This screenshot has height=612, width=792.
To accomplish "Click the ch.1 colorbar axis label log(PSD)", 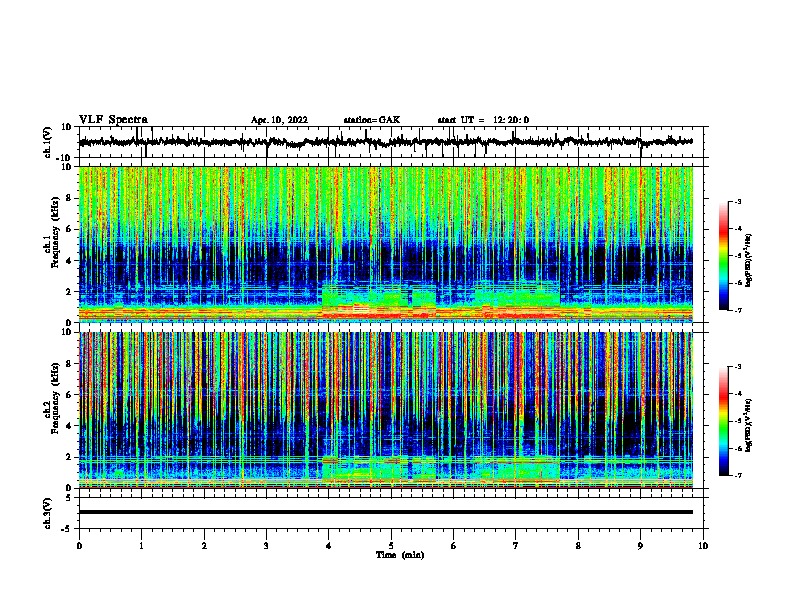I will 748,261.
